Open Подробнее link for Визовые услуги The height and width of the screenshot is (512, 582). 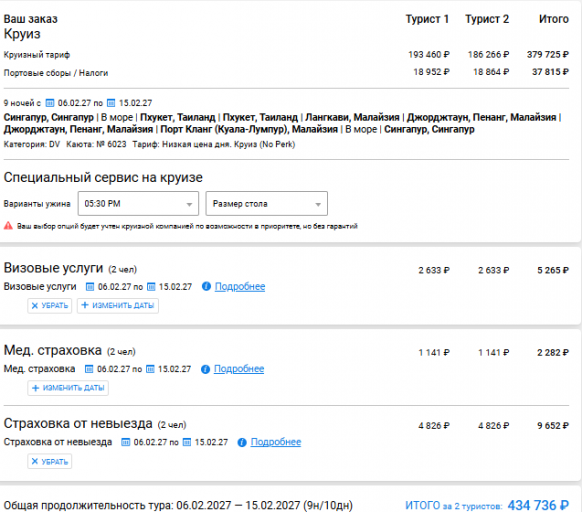[240, 287]
